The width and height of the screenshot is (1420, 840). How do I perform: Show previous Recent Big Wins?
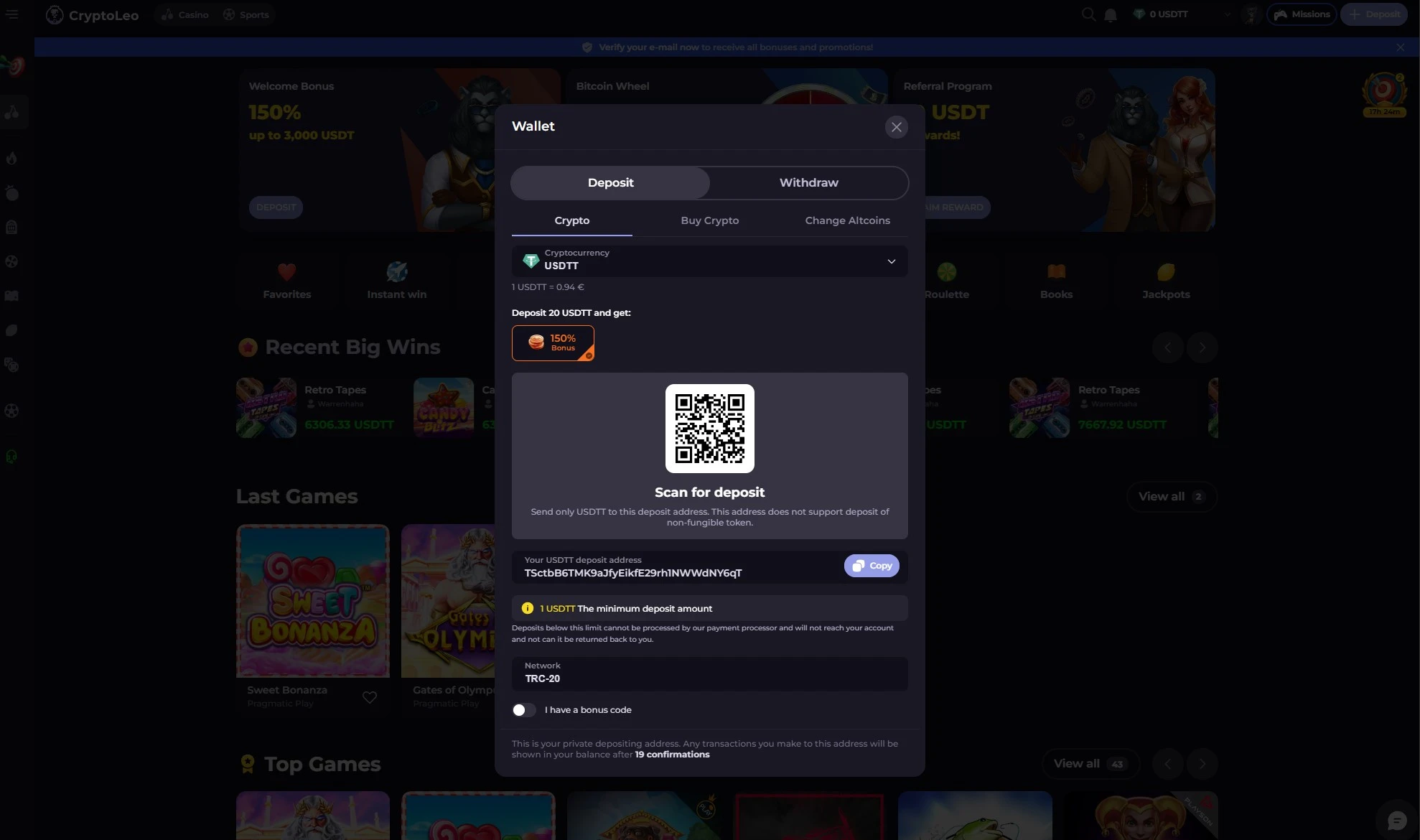coord(1167,347)
